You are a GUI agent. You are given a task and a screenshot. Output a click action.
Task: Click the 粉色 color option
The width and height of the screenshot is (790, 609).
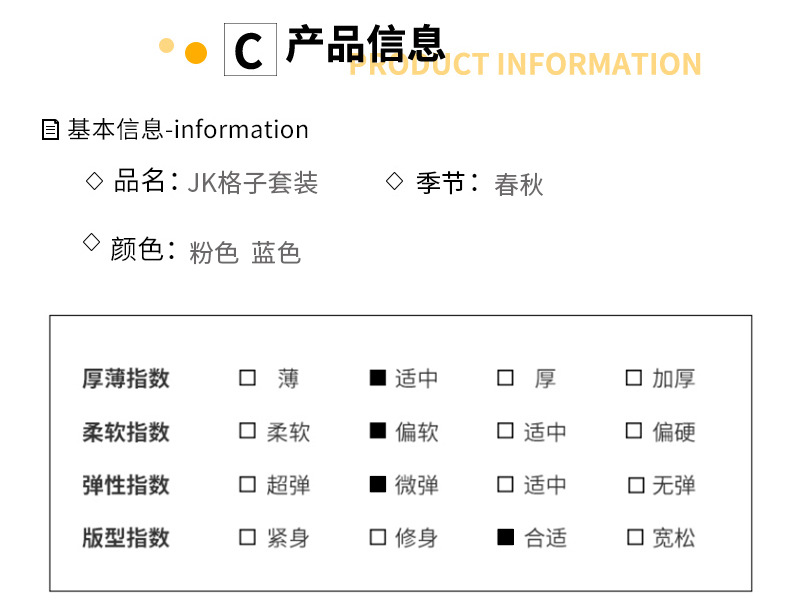click(x=214, y=252)
